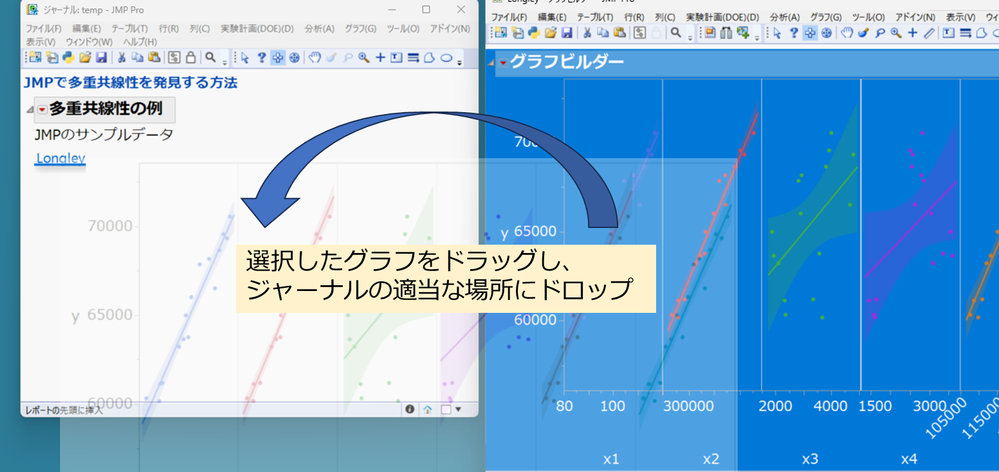Open ウィンドウ(W) menu in Journal window
Image resolution: width=999 pixels, height=472 pixels.
coord(89,41)
